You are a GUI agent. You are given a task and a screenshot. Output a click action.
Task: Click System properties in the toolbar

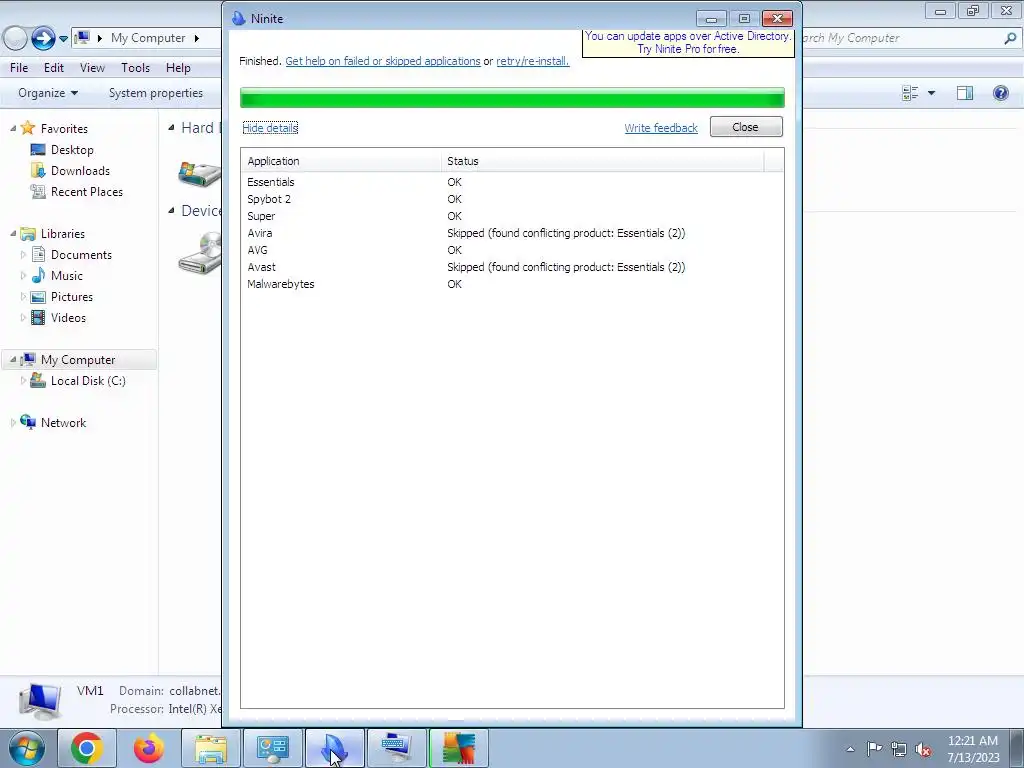155,93
